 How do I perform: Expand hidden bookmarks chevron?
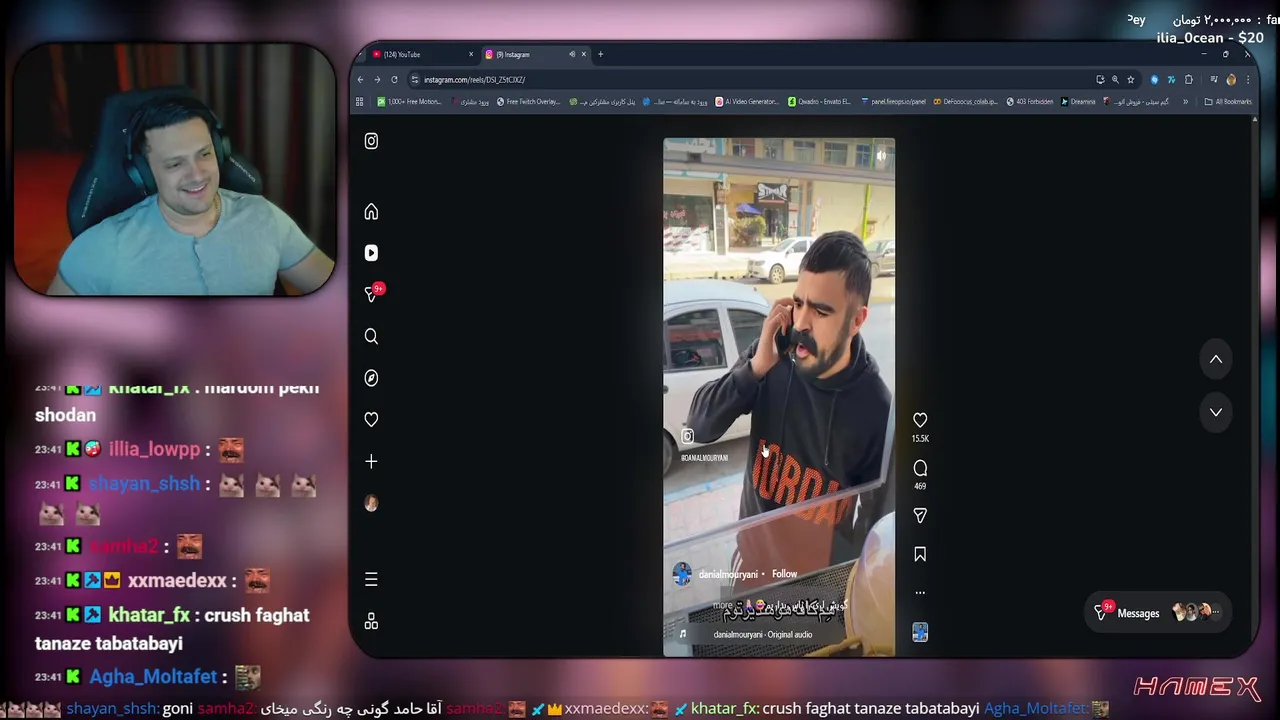[x=1185, y=101]
